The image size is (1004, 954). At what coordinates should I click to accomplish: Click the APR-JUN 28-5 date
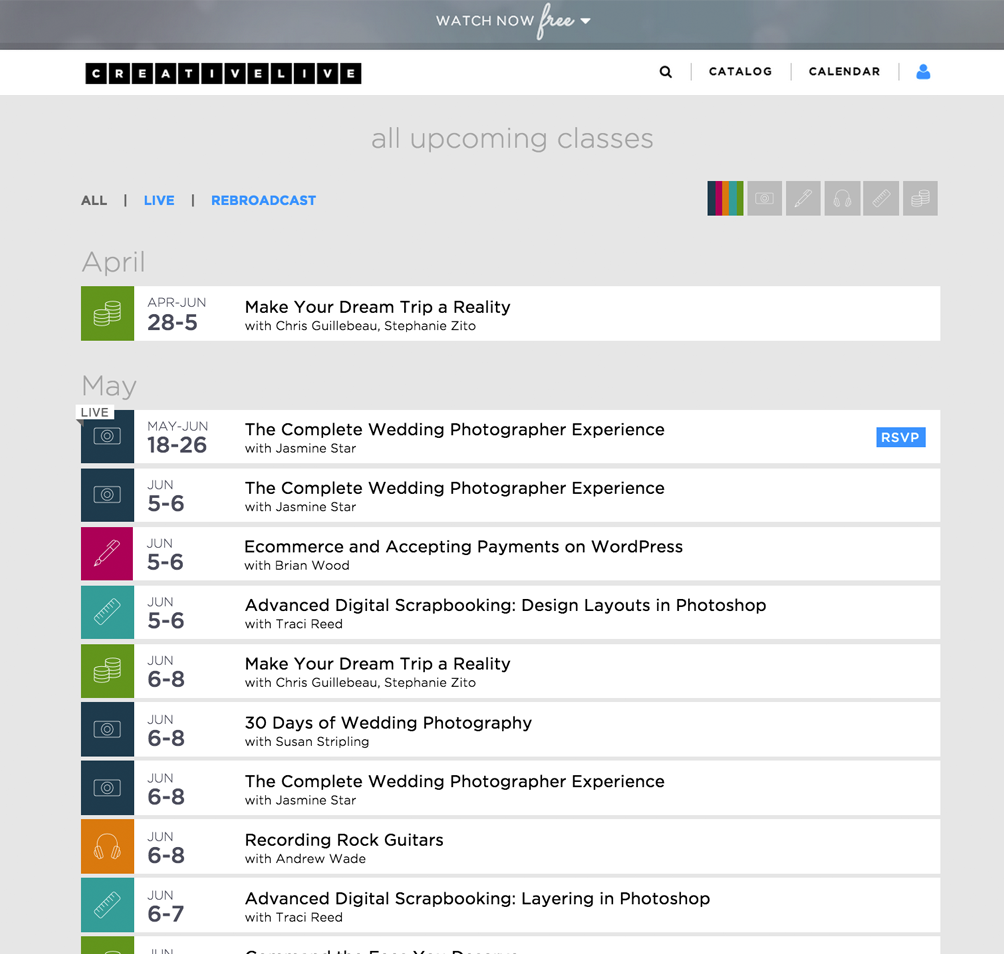[177, 314]
